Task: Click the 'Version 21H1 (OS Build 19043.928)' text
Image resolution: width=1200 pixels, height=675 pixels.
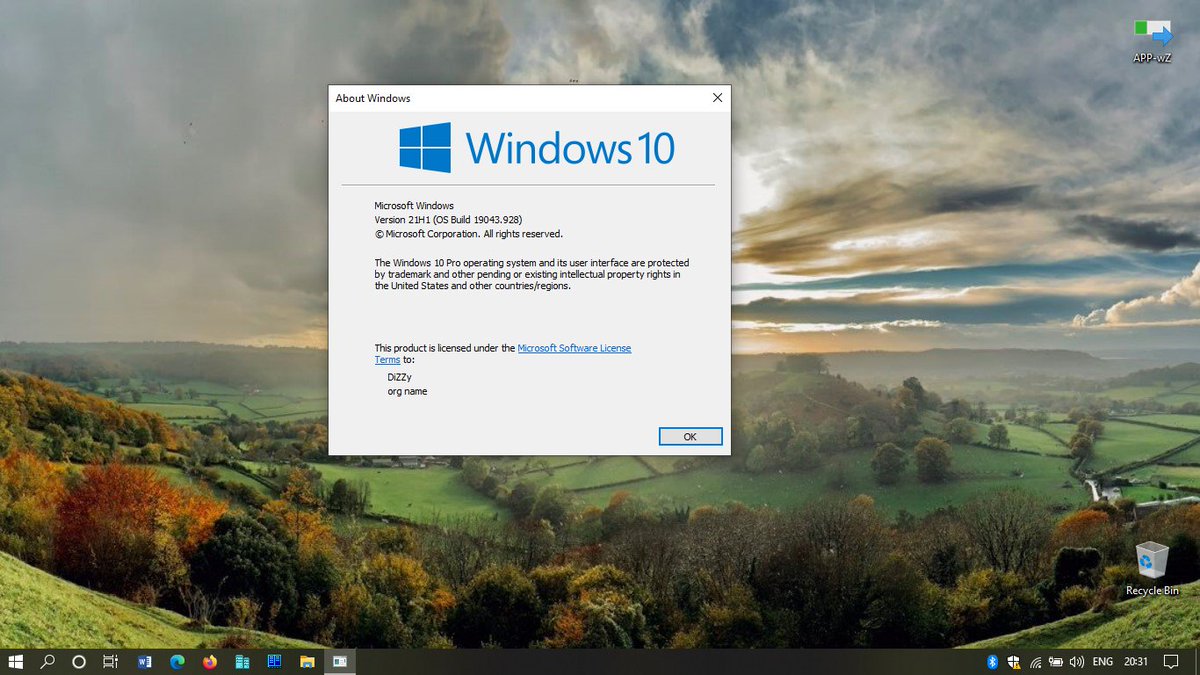Action: click(x=448, y=220)
